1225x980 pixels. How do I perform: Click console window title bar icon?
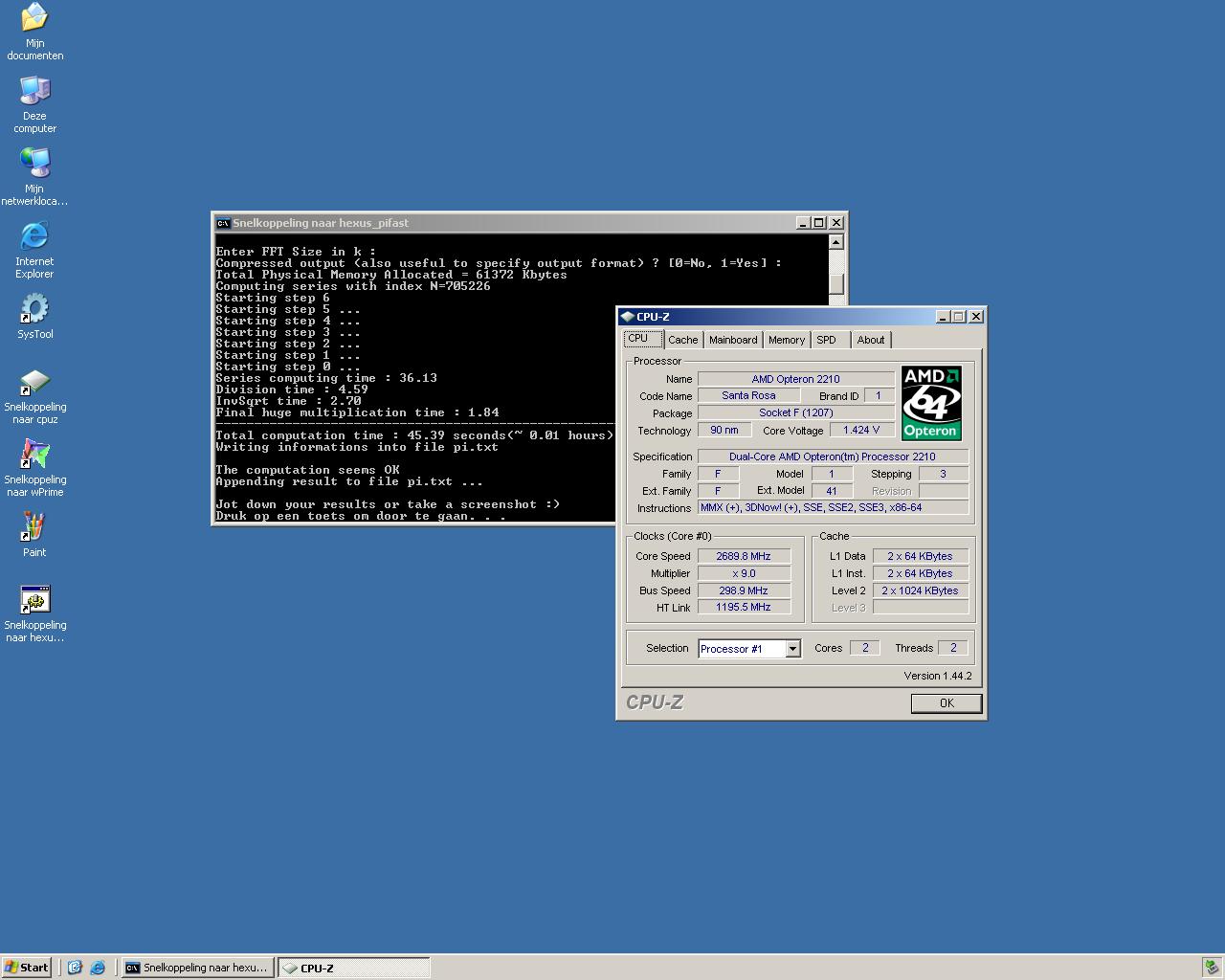pyautogui.click(x=223, y=223)
